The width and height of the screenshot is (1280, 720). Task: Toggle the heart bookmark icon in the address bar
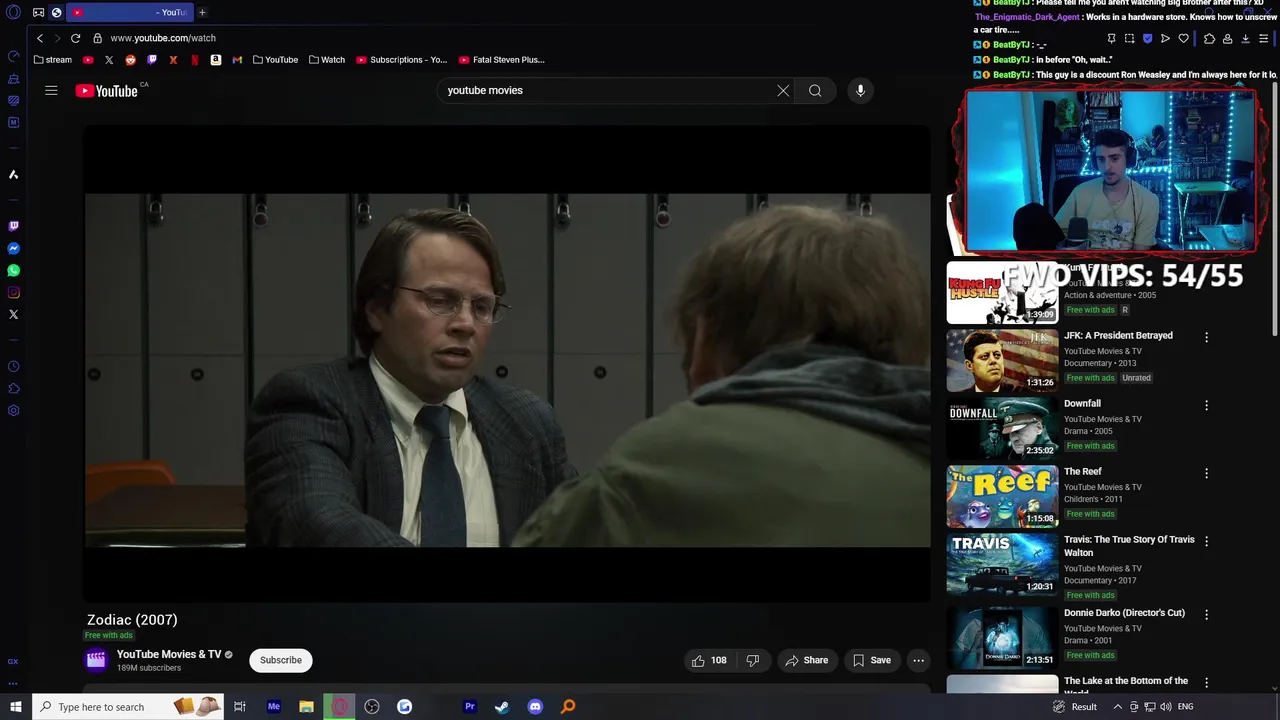click(1183, 38)
